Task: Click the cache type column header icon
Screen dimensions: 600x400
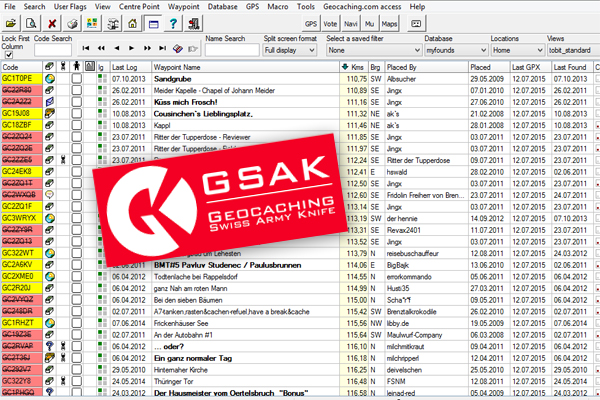Action: (49, 67)
